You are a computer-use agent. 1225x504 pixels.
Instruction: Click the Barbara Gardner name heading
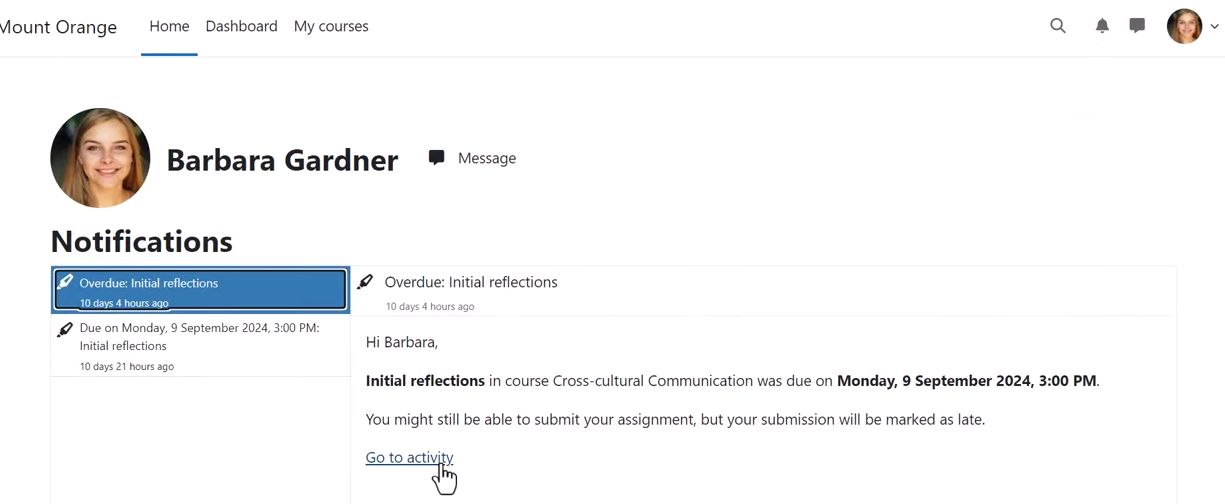pyautogui.click(x=282, y=160)
